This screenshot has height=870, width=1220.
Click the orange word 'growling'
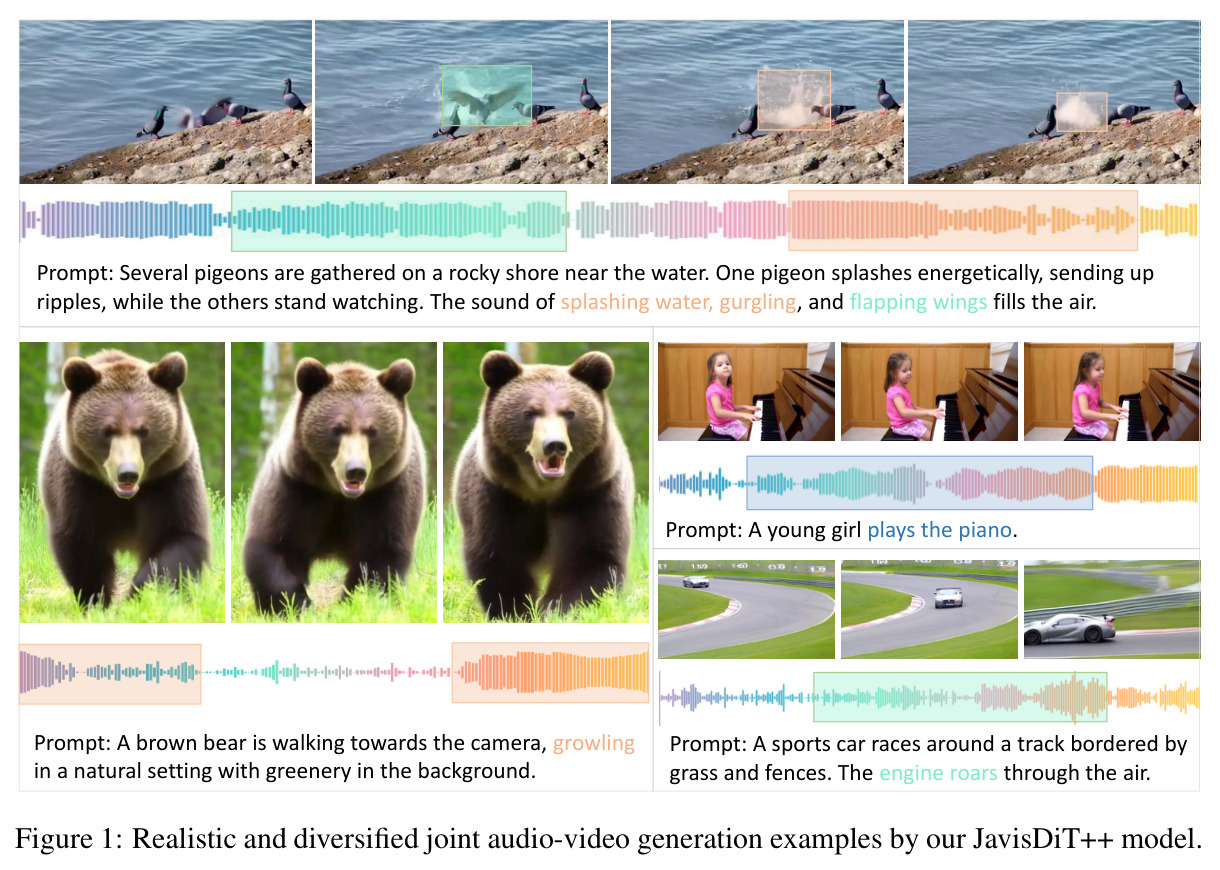tap(594, 743)
